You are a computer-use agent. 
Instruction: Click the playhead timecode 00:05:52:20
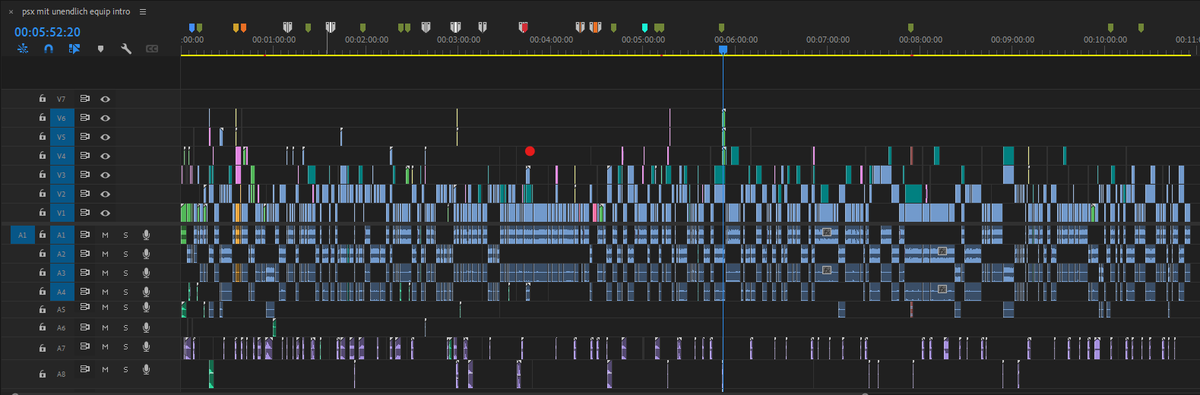click(x=47, y=31)
